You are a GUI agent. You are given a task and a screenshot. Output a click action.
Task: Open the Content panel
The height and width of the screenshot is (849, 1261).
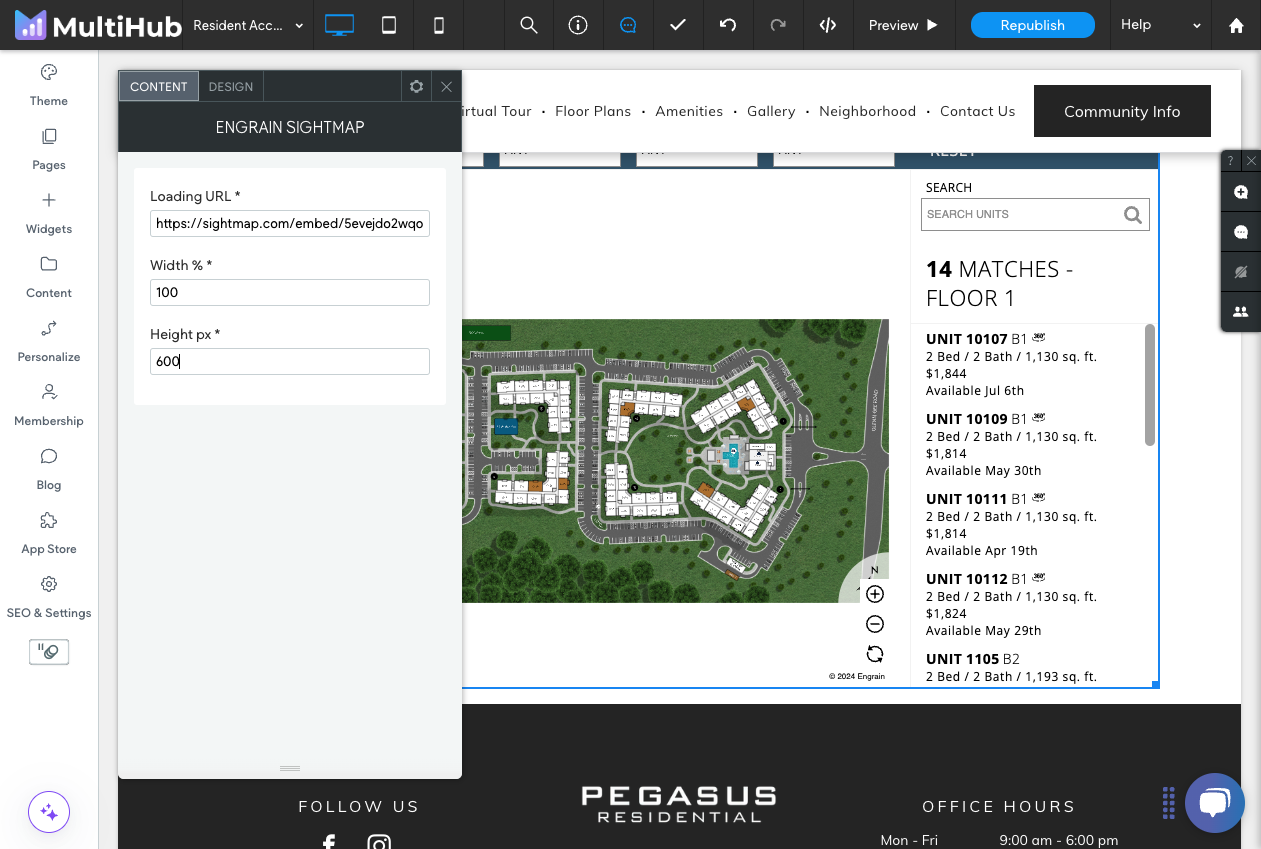pos(49,277)
